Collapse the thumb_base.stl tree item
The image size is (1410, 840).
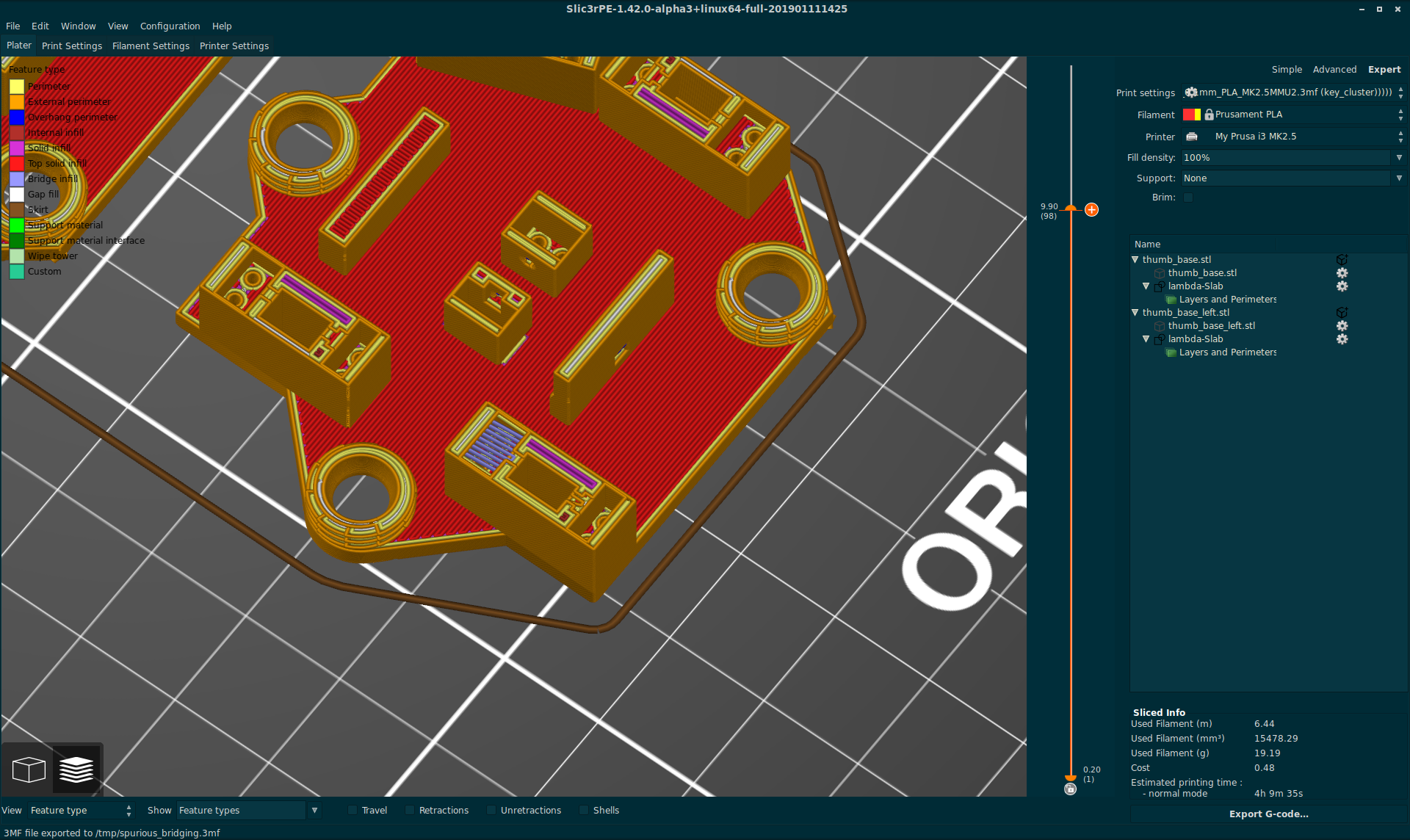coord(1135,259)
